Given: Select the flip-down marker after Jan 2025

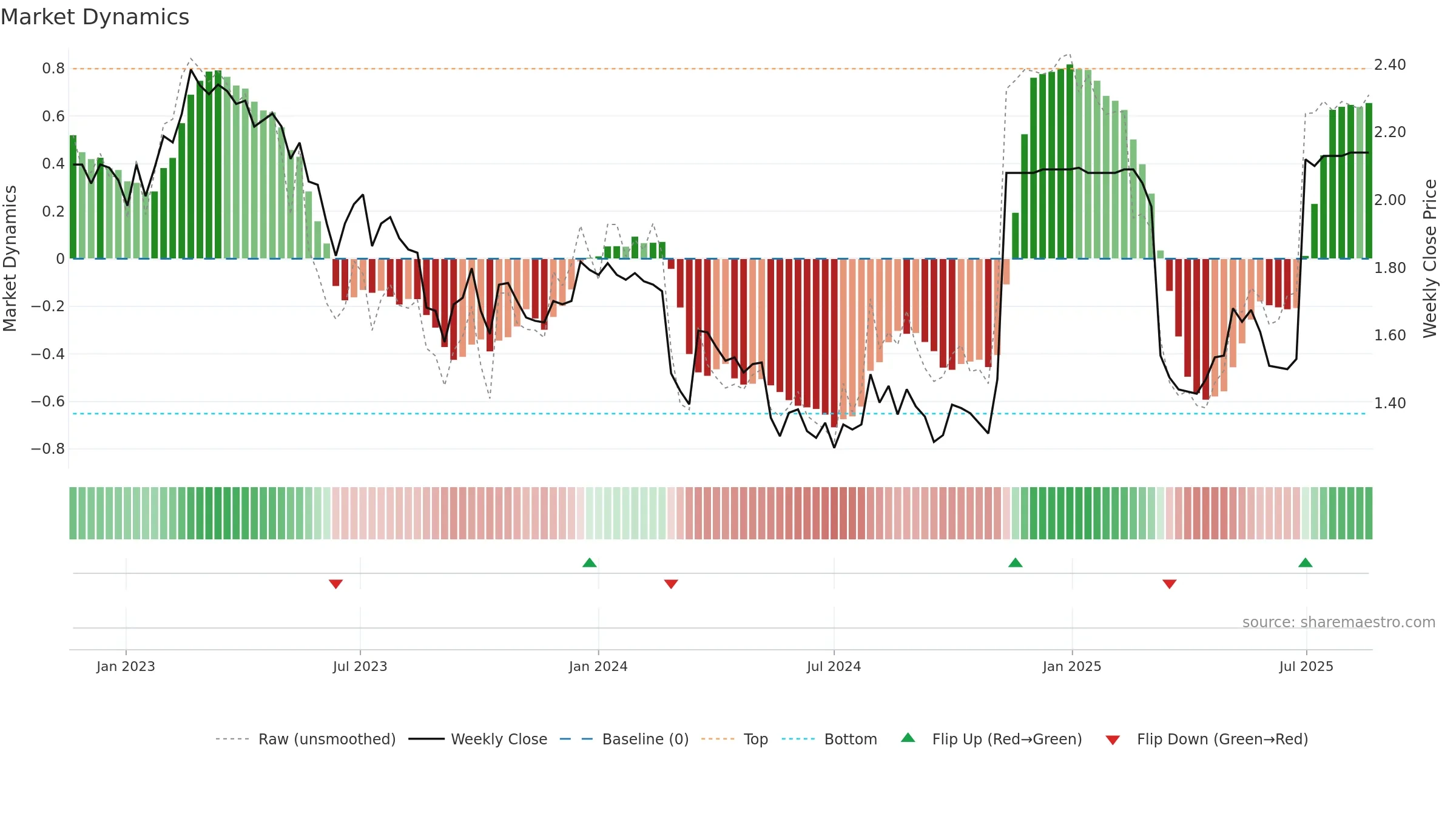Looking at the screenshot, I should click(1170, 584).
